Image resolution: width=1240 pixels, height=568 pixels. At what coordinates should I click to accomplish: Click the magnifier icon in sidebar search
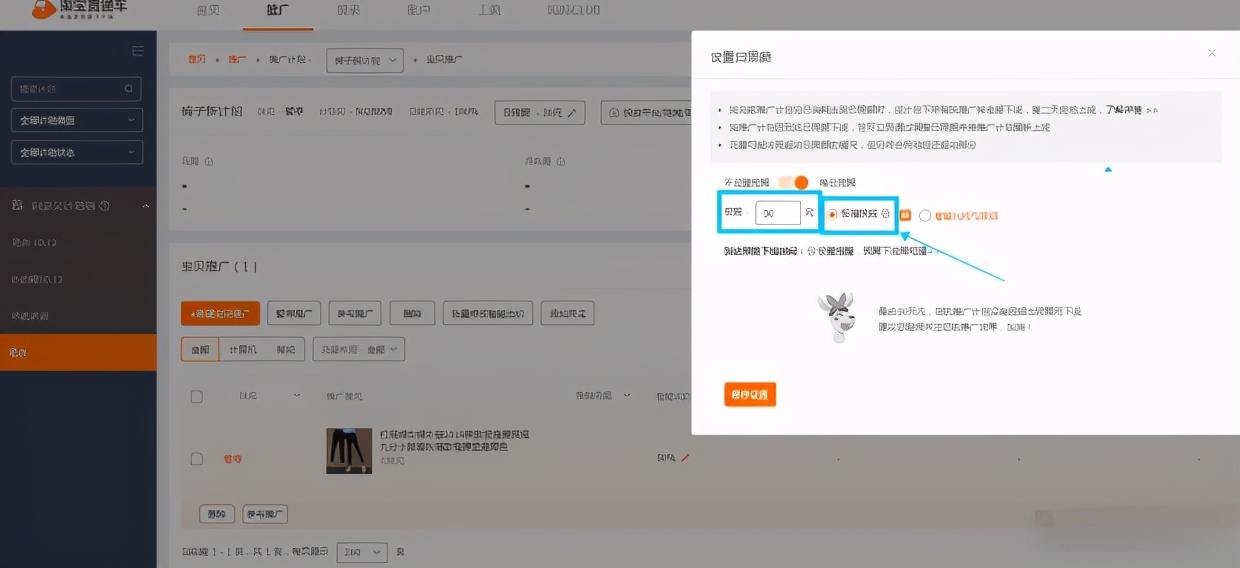[129, 89]
